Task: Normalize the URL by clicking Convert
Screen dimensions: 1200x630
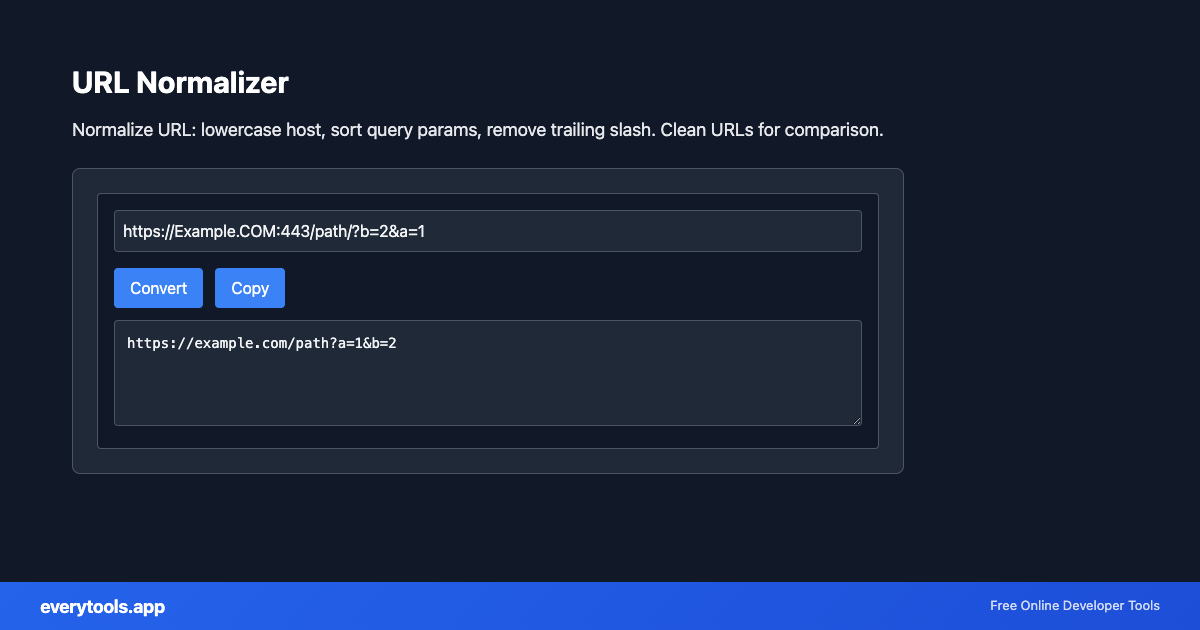Action: [x=158, y=287]
